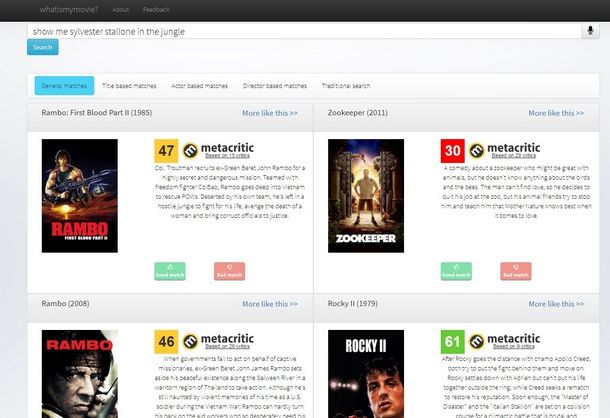Click Based on 9 critics link
Viewport: 610px width, 418px height.
coord(514,346)
